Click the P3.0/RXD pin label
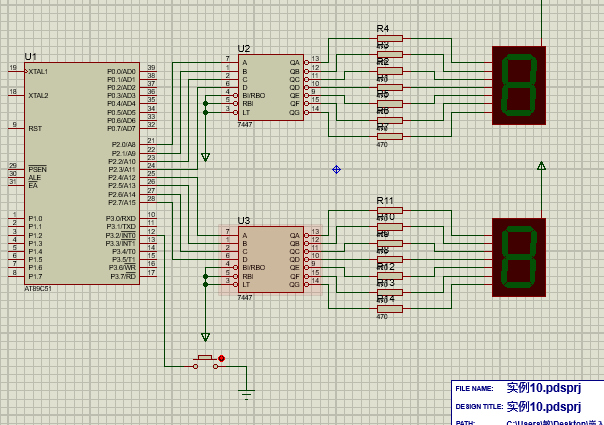The height and width of the screenshot is (425, 604). (121, 218)
